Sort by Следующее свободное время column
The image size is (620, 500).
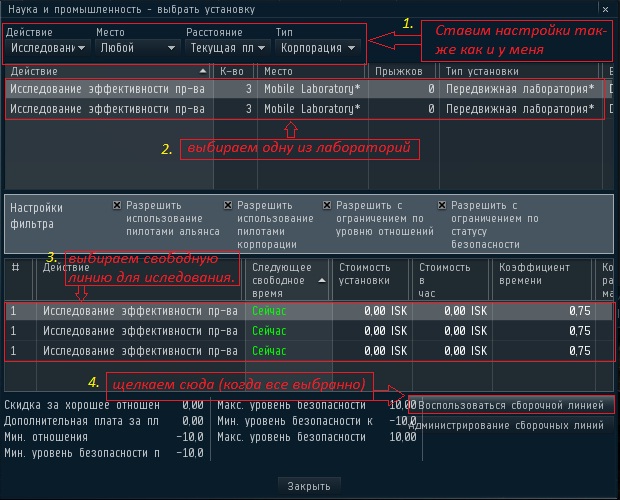pyautogui.click(x=289, y=280)
